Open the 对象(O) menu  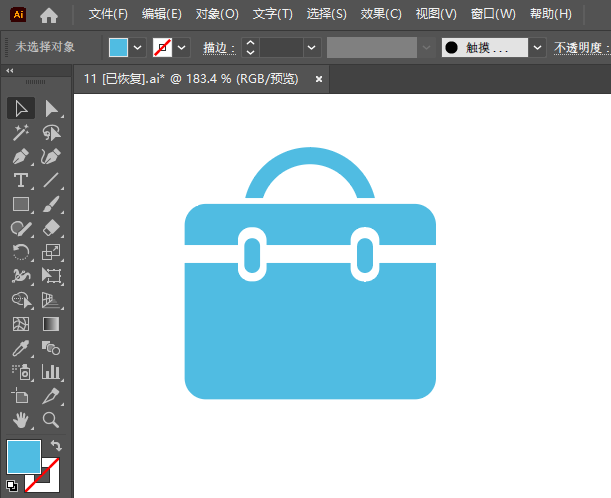pyautogui.click(x=217, y=14)
